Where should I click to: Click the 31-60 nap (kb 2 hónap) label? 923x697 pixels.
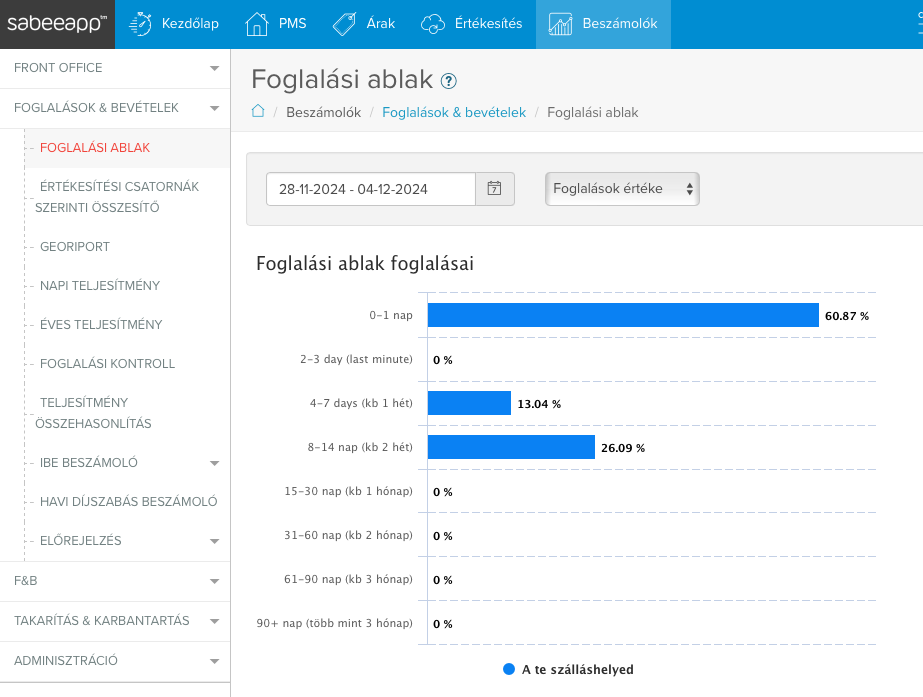click(x=348, y=535)
